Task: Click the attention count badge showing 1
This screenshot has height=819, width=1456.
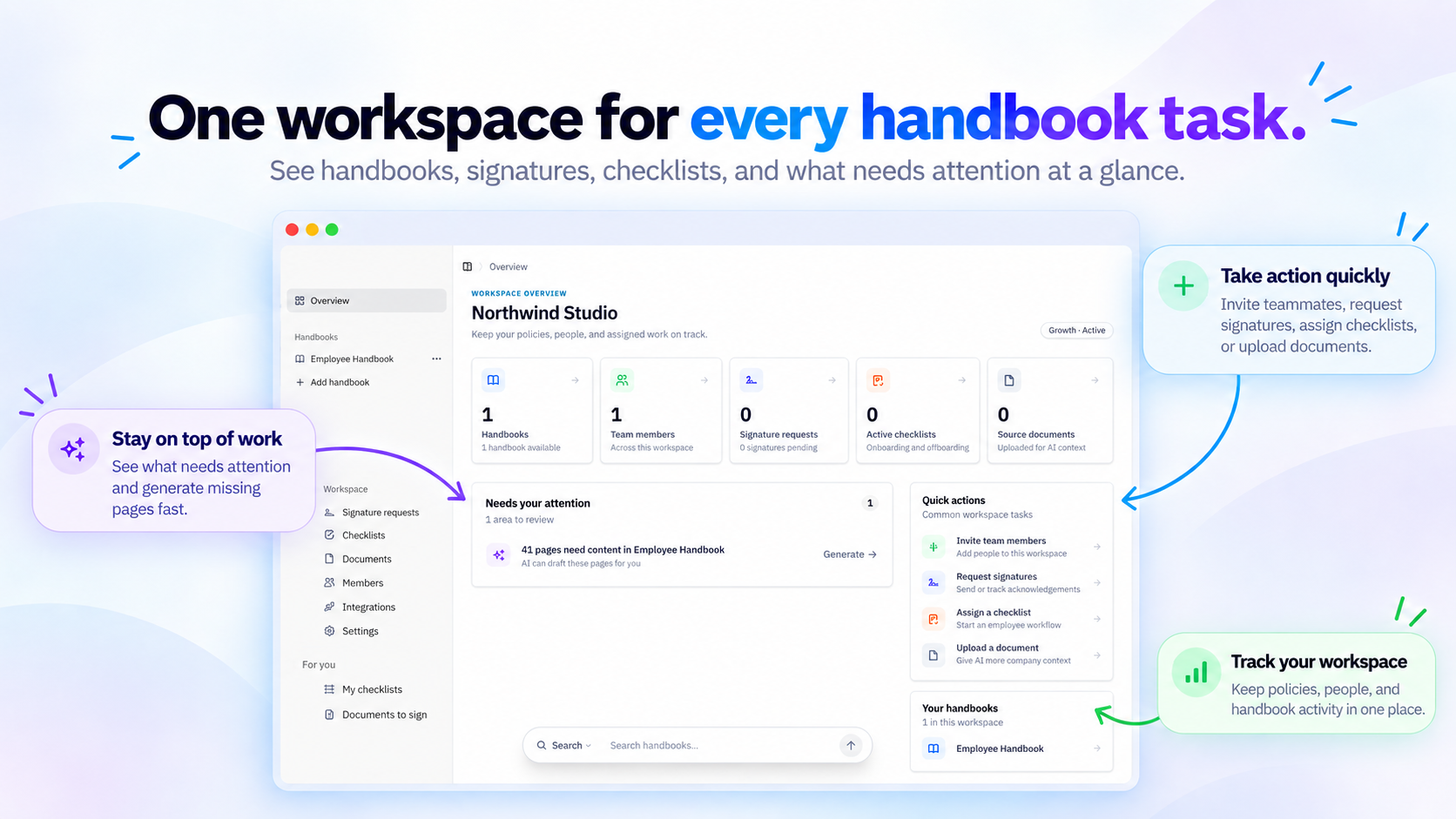Action: click(869, 503)
